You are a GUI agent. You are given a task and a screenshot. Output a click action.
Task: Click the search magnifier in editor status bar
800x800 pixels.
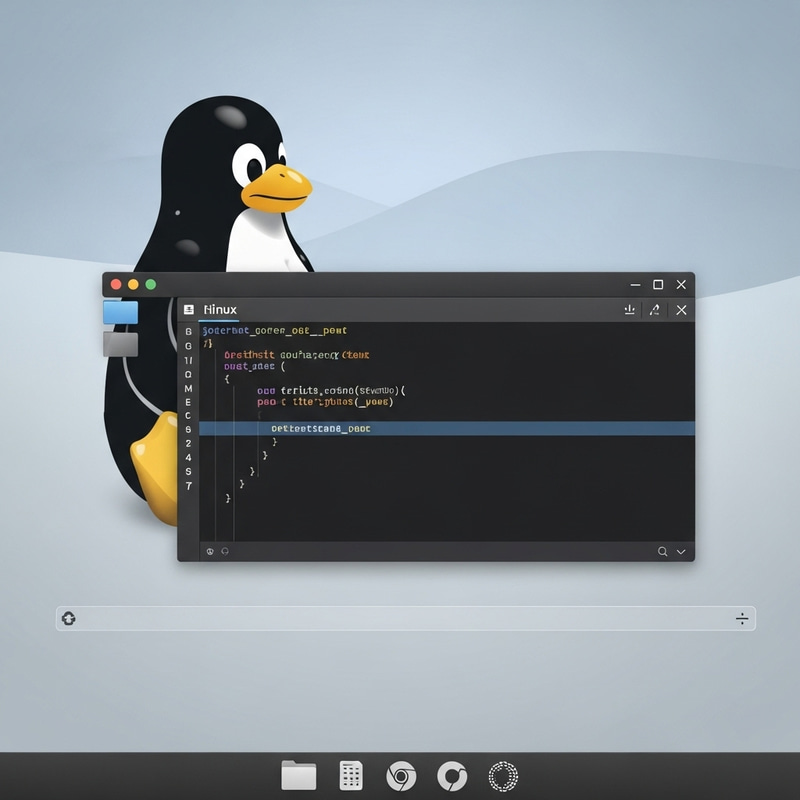(x=662, y=551)
